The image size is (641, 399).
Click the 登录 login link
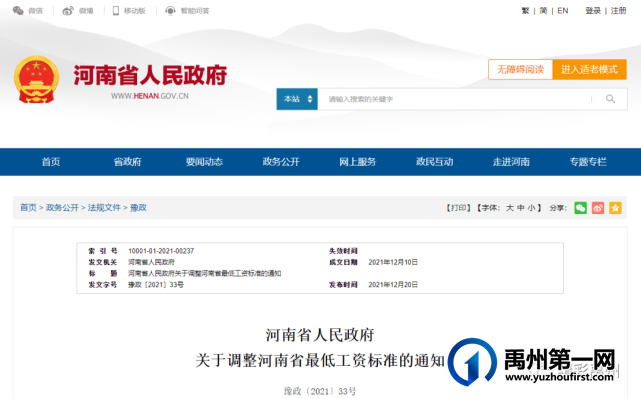[x=593, y=11]
